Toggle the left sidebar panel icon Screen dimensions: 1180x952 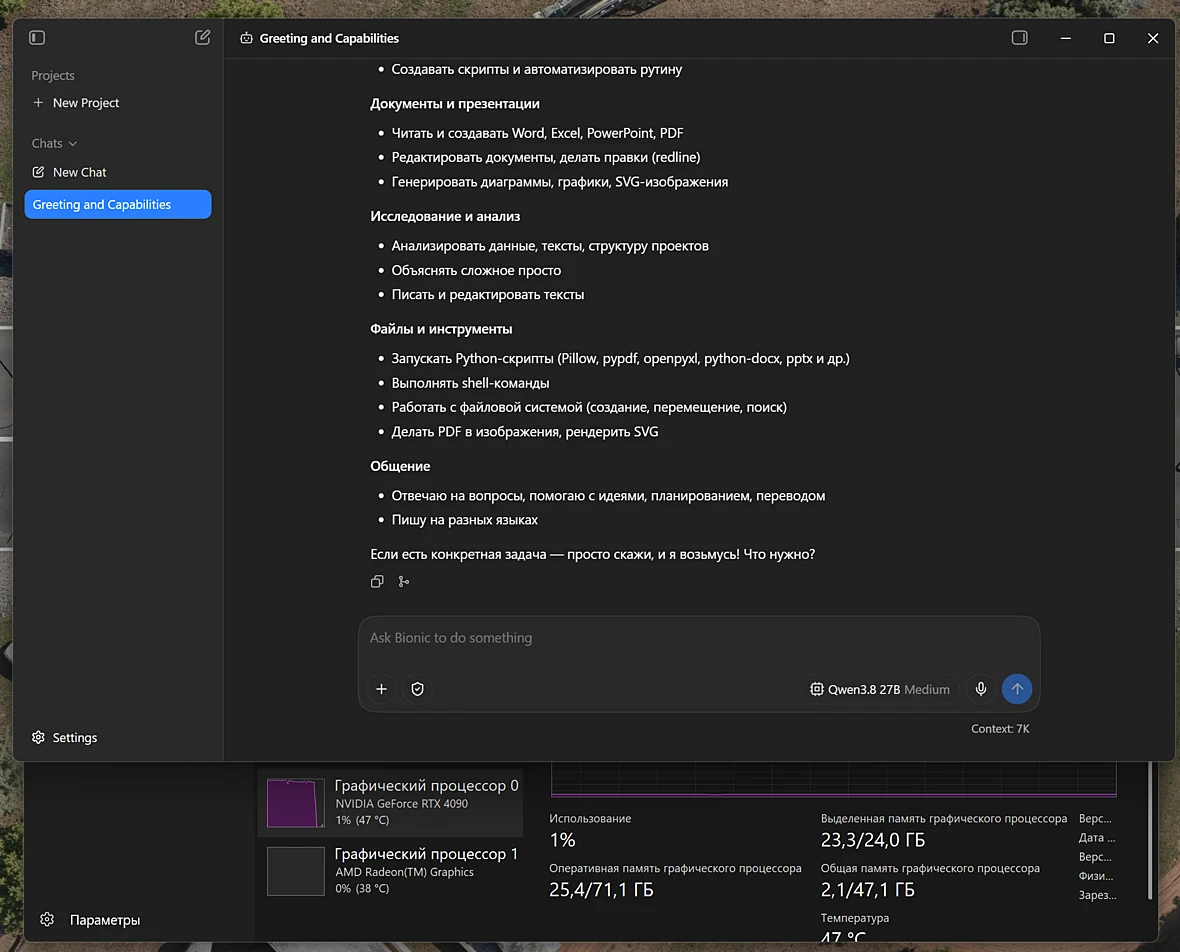[37, 38]
